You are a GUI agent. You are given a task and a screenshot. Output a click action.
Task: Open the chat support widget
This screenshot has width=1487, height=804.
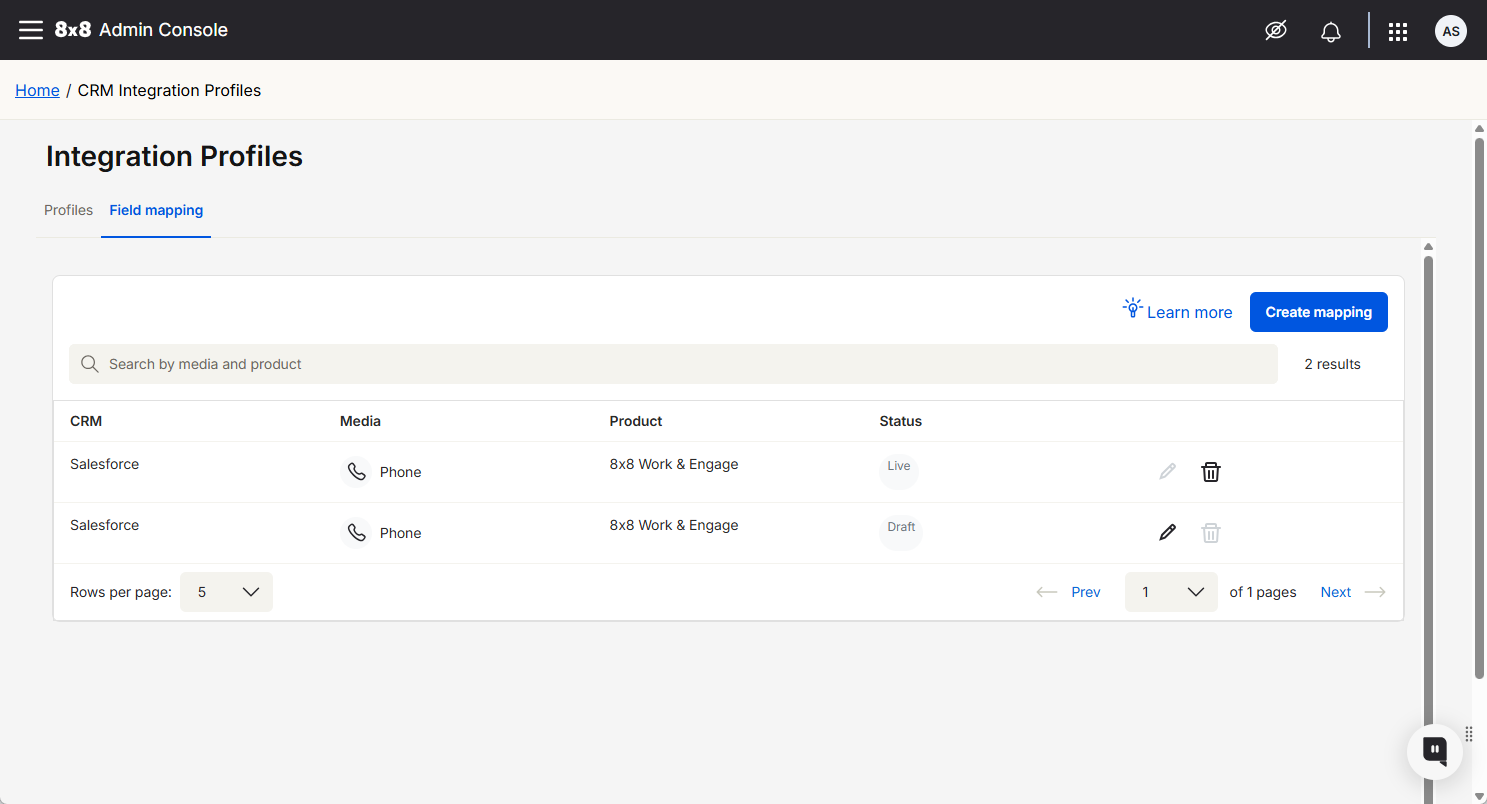pyautogui.click(x=1434, y=751)
